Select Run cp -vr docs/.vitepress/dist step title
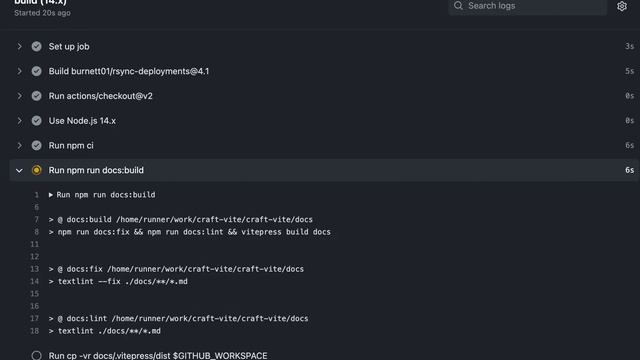This screenshot has height=360, width=640. click(158, 356)
